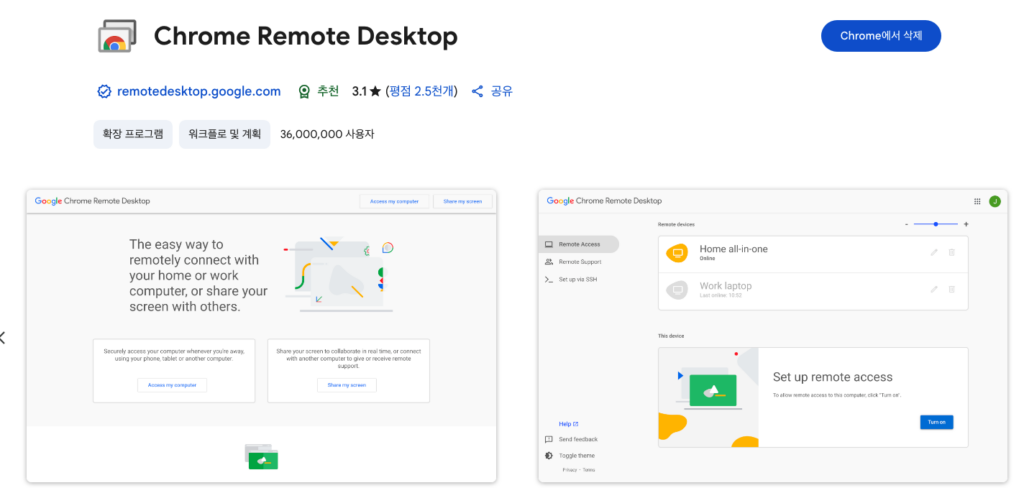Image resolution: width=1024 pixels, height=488 pixels.
Task: Open the remotedesktop.google.com link
Action: 199,91
